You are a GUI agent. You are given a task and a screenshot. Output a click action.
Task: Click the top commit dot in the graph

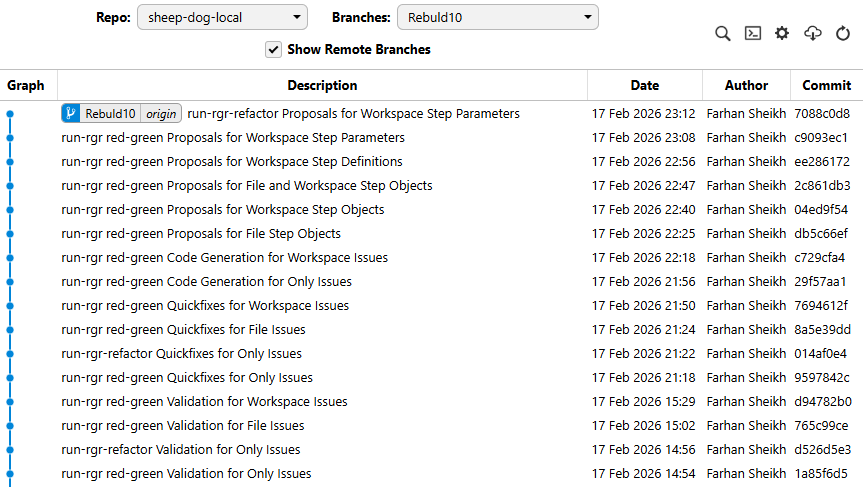[10, 114]
